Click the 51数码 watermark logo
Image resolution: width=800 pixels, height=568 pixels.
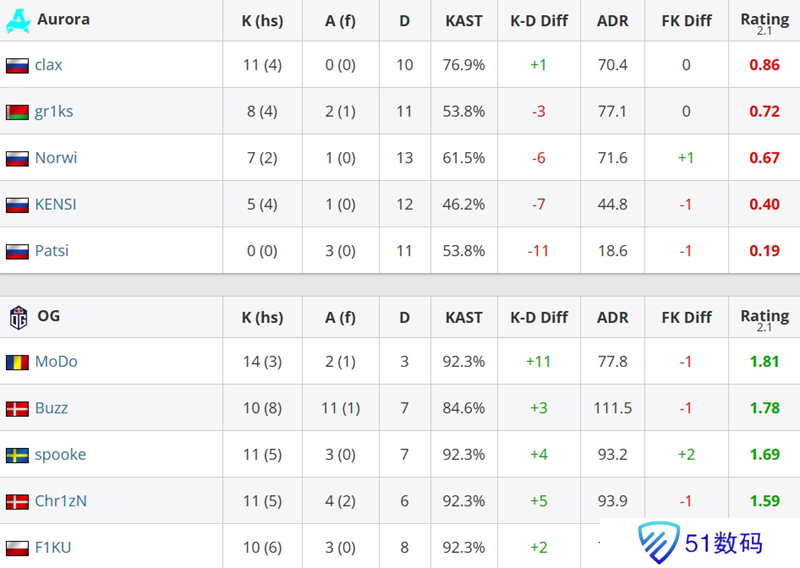[702, 543]
